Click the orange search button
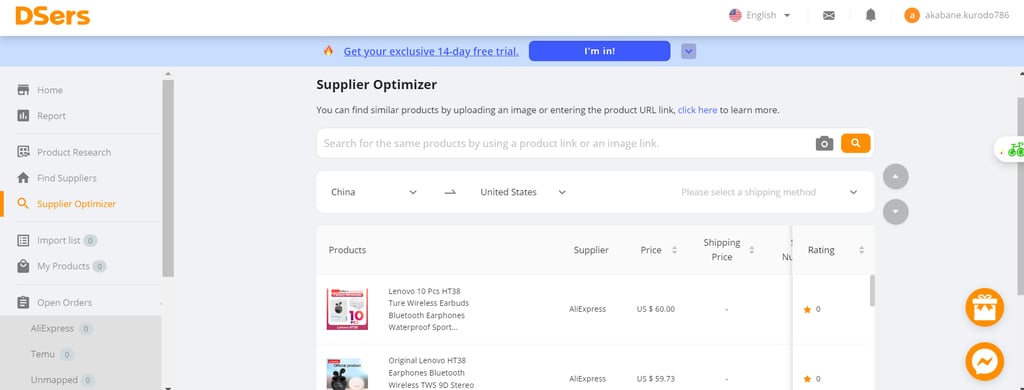Image resolution: width=1024 pixels, height=390 pixels. tap(856, 143)
